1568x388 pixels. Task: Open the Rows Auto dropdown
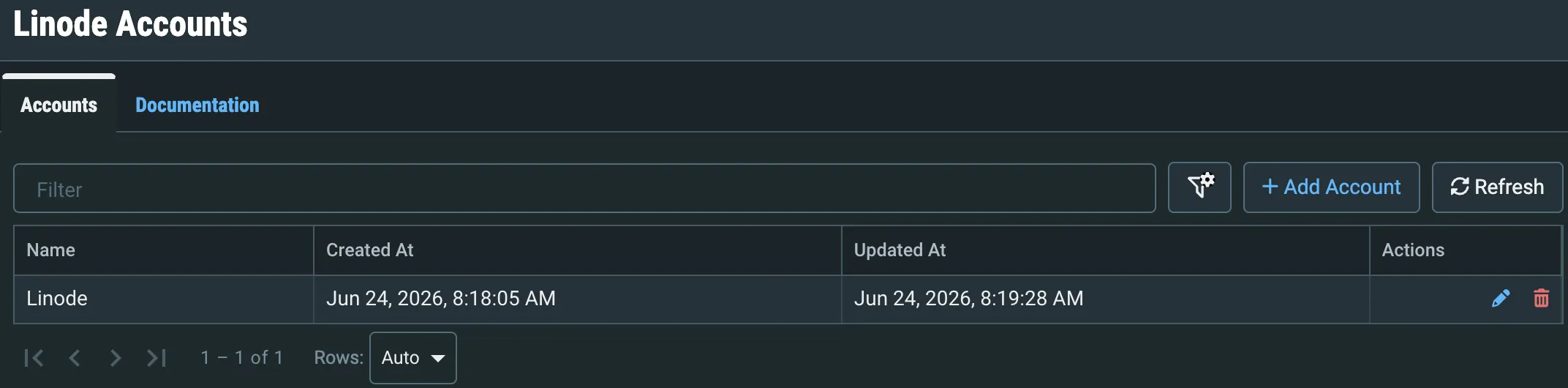(x=413, y=357)
